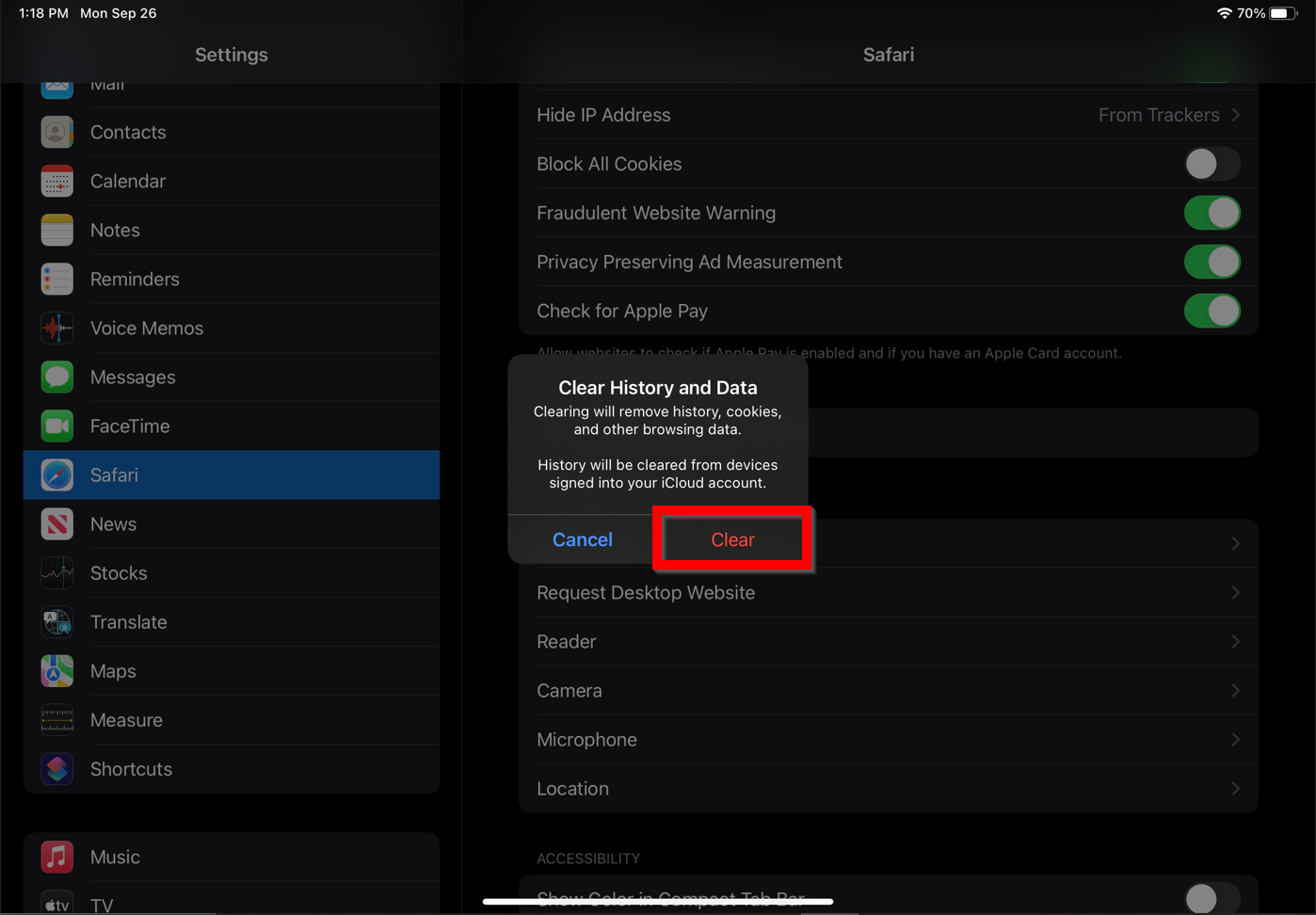This screenshot has height=915, width=1316.
Task: Select Translate in settings list
Action: click(x=232, y=622)
